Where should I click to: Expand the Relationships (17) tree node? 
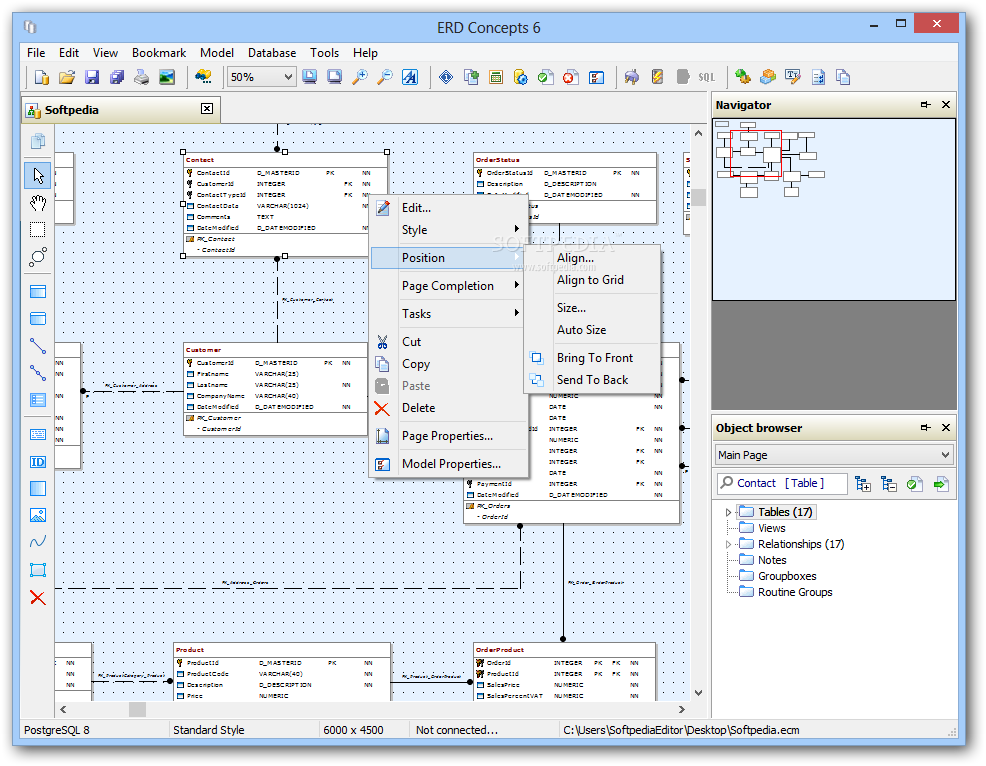pos(728,545)
